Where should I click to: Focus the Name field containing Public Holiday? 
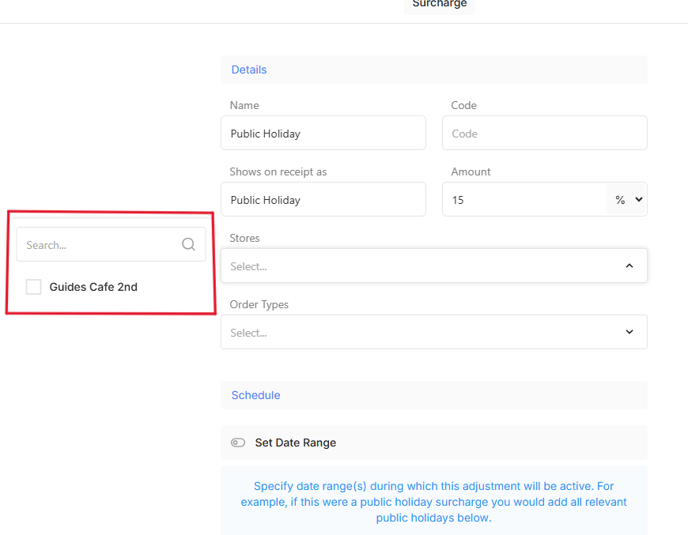tap(322, 133)
